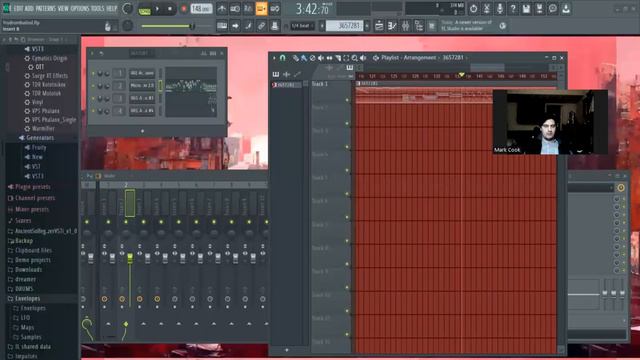
Task: Mute second channel in channel rack
Action: 93,86
